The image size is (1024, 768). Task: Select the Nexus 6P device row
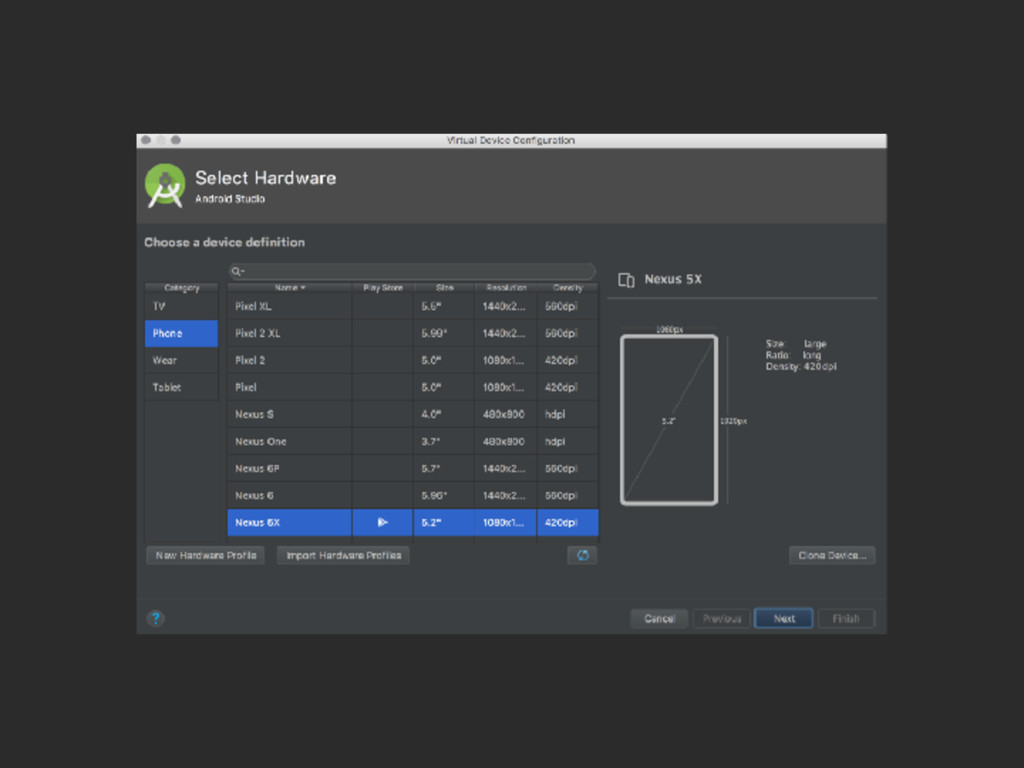coord(413,468)
